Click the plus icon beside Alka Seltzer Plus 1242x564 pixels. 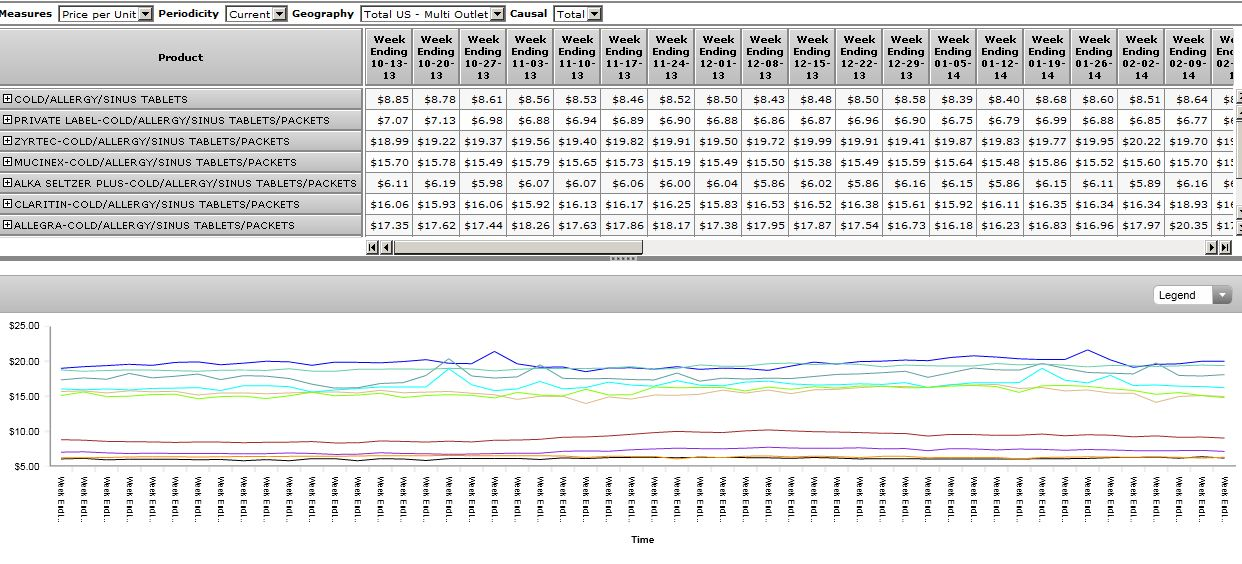8,183
